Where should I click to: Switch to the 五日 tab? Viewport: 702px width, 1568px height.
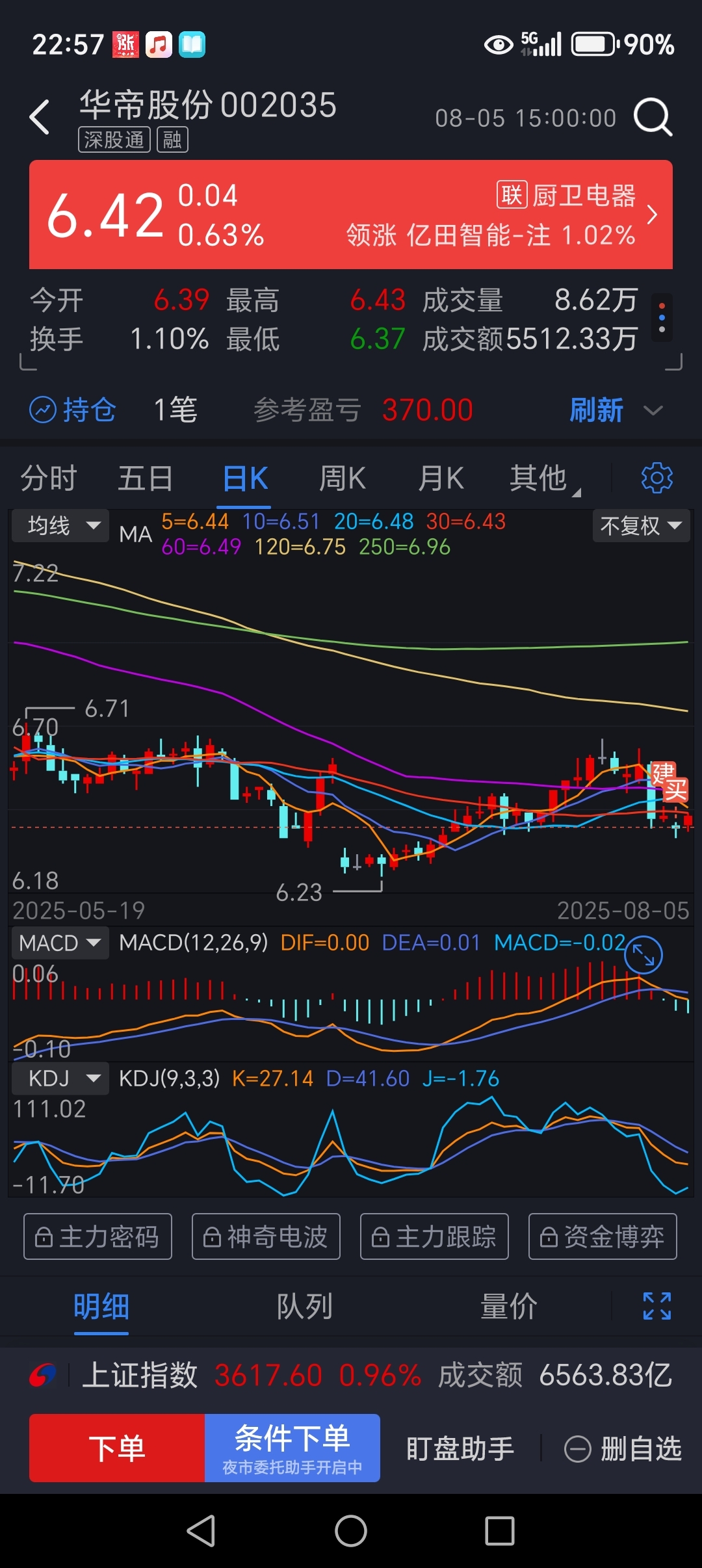(146, 478)
